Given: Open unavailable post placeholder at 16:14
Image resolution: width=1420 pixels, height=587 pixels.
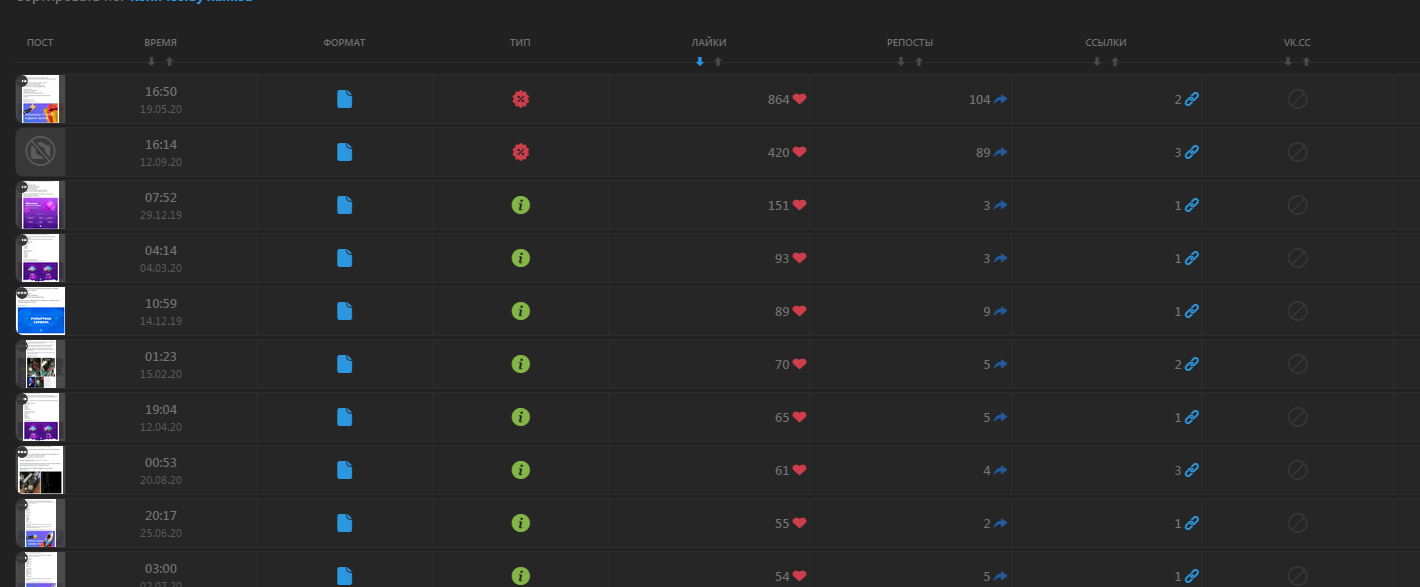Looking at the screenshot, I should (x=40, y=152).
